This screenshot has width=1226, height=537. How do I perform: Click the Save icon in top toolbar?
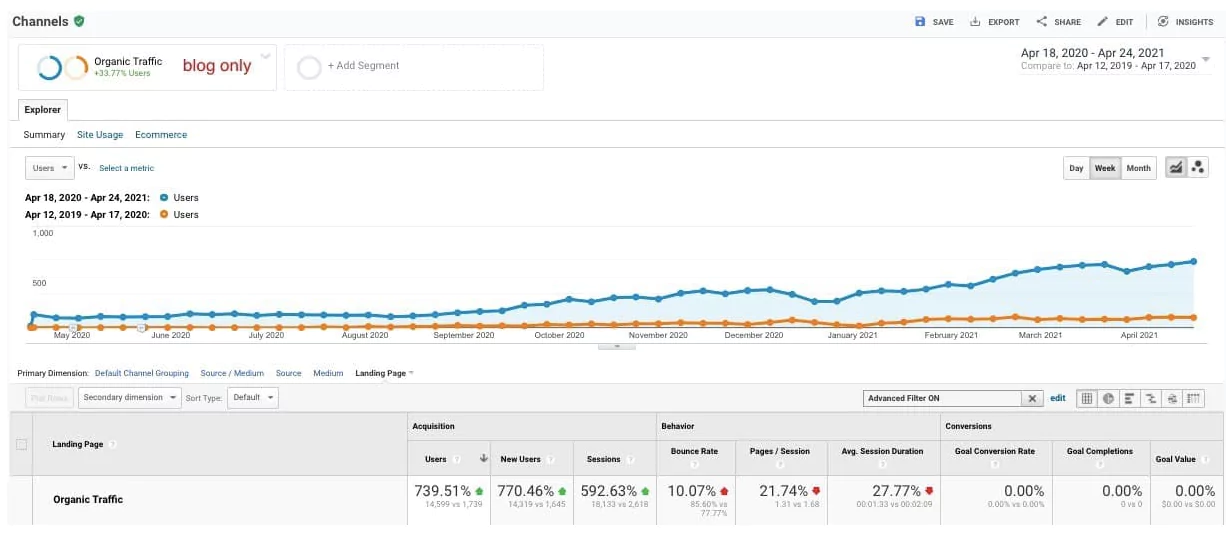[x=920, y=22]
